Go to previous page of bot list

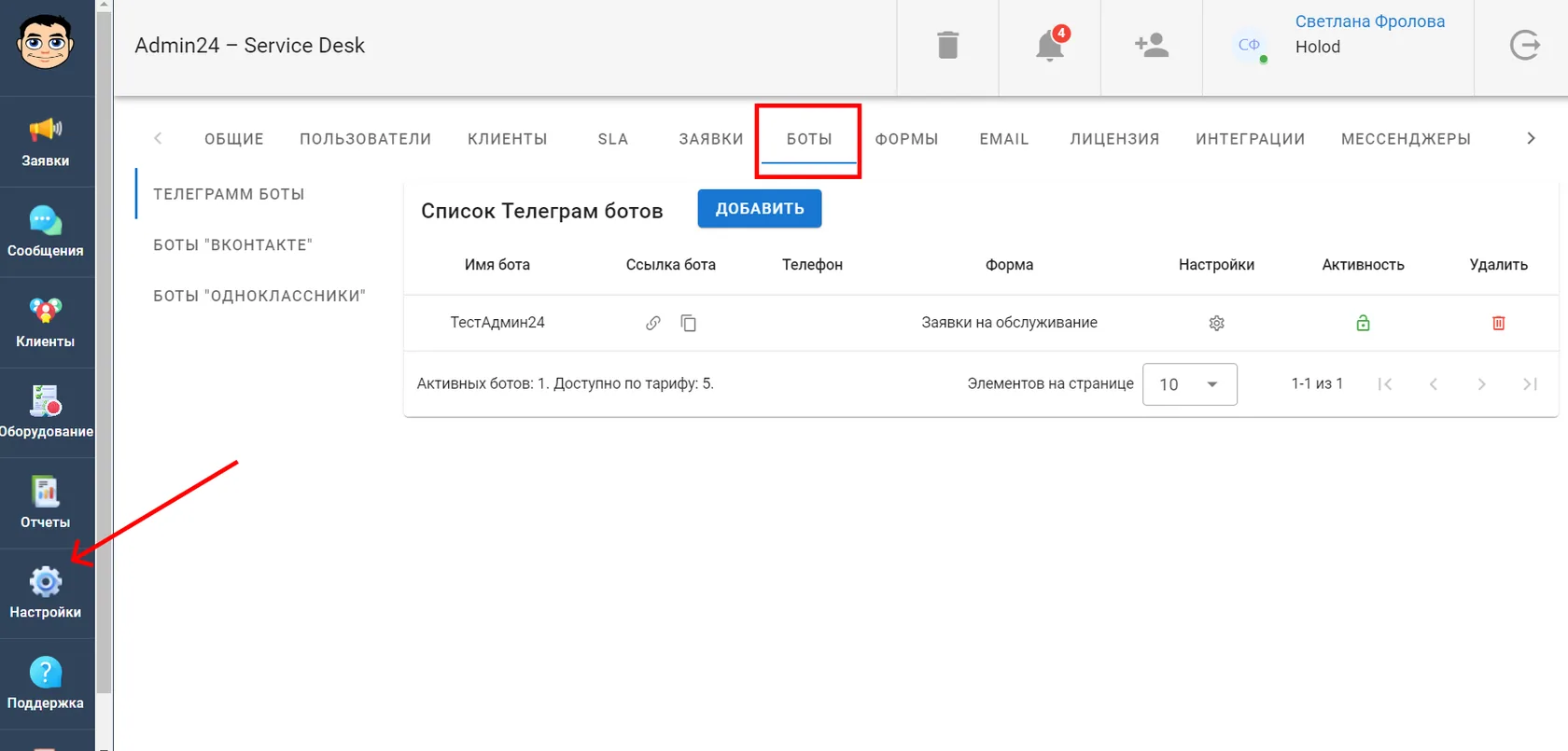[x=1434, y=384]
